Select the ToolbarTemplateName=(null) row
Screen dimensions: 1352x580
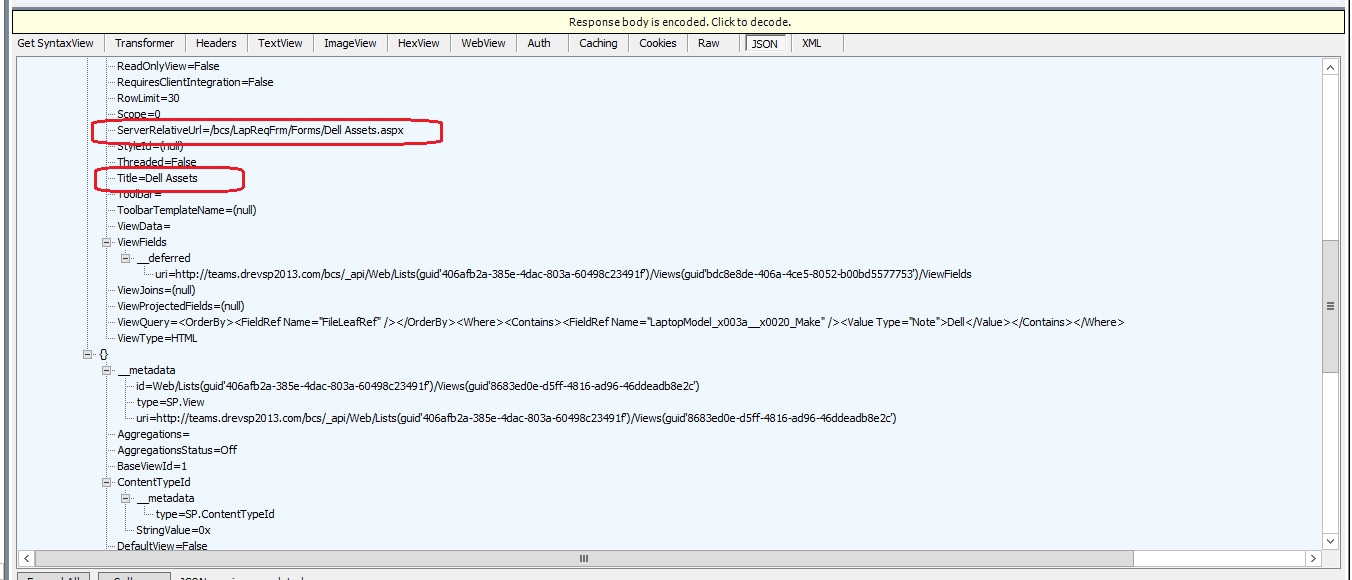(187, 210)
